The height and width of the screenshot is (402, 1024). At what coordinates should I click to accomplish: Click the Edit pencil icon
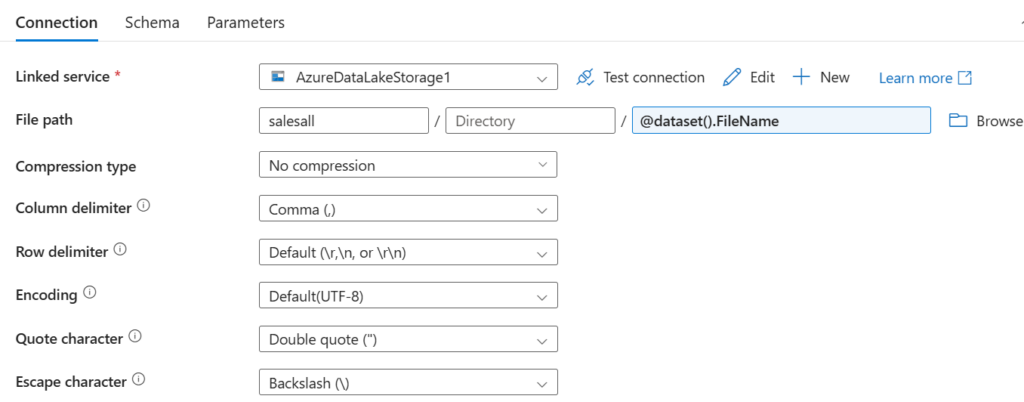(x=732, y=78)
